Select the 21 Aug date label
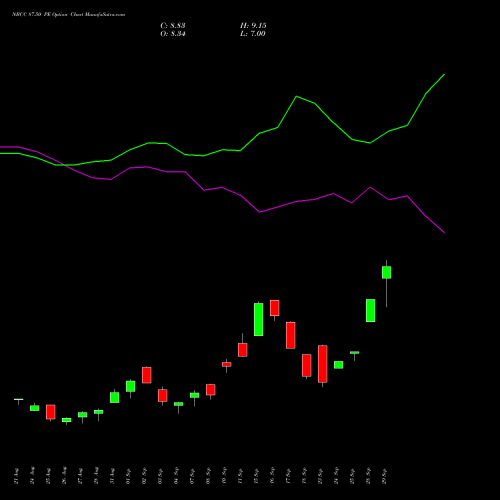 [x=16, y=476]
